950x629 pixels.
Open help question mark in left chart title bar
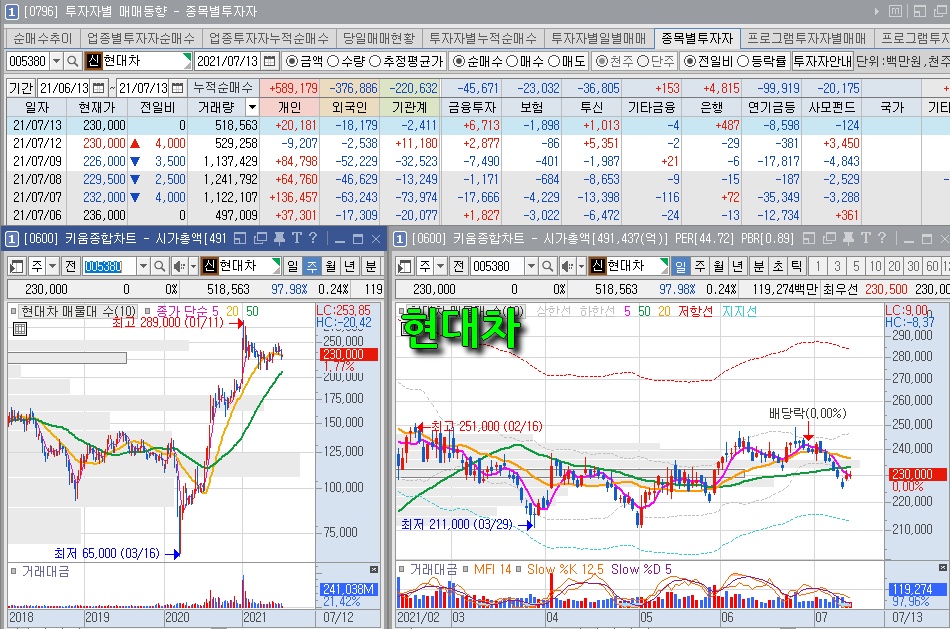tap(313, 239)
